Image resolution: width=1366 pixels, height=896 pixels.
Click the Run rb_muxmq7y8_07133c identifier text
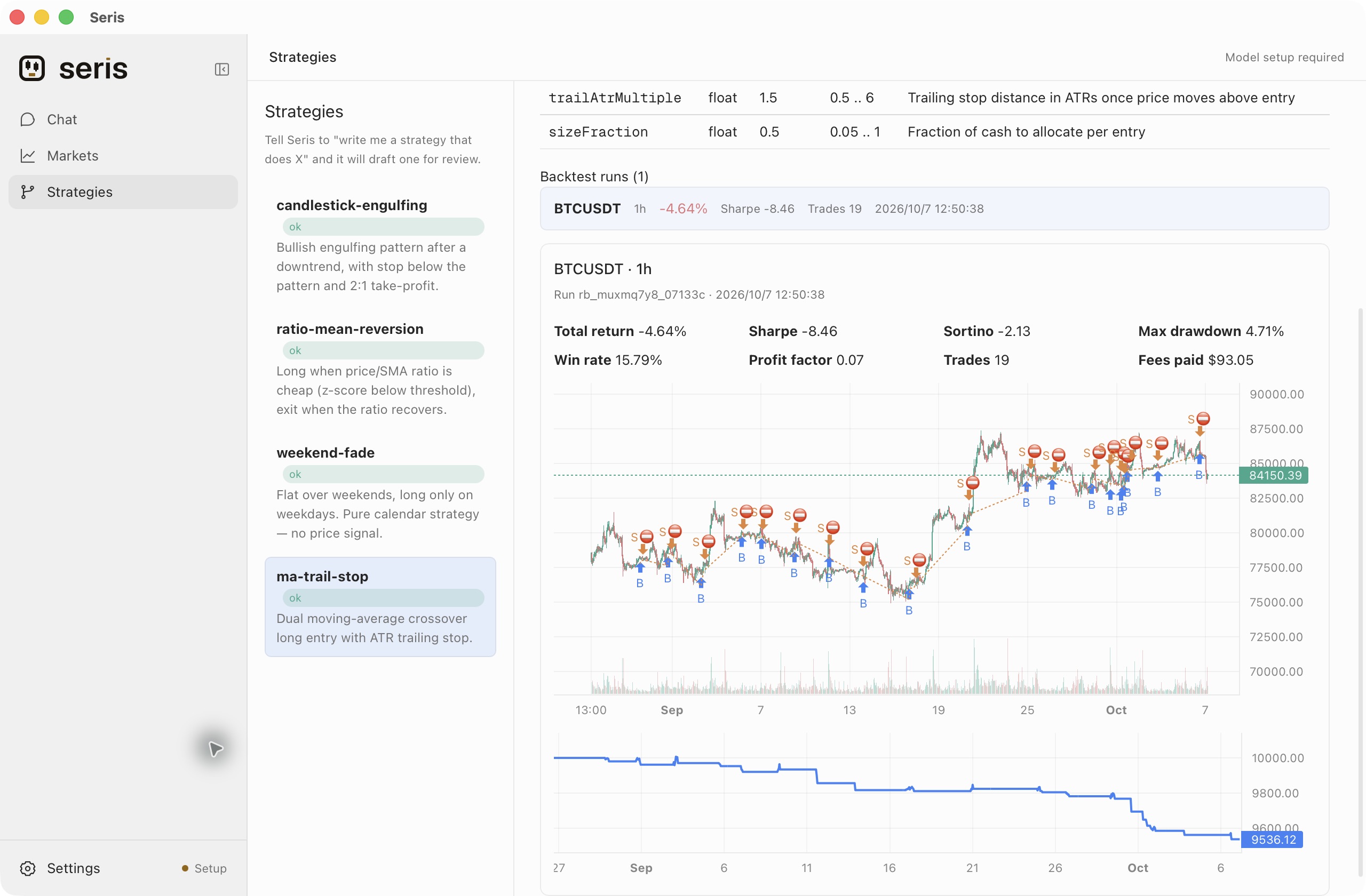click(x=629, y=294)
